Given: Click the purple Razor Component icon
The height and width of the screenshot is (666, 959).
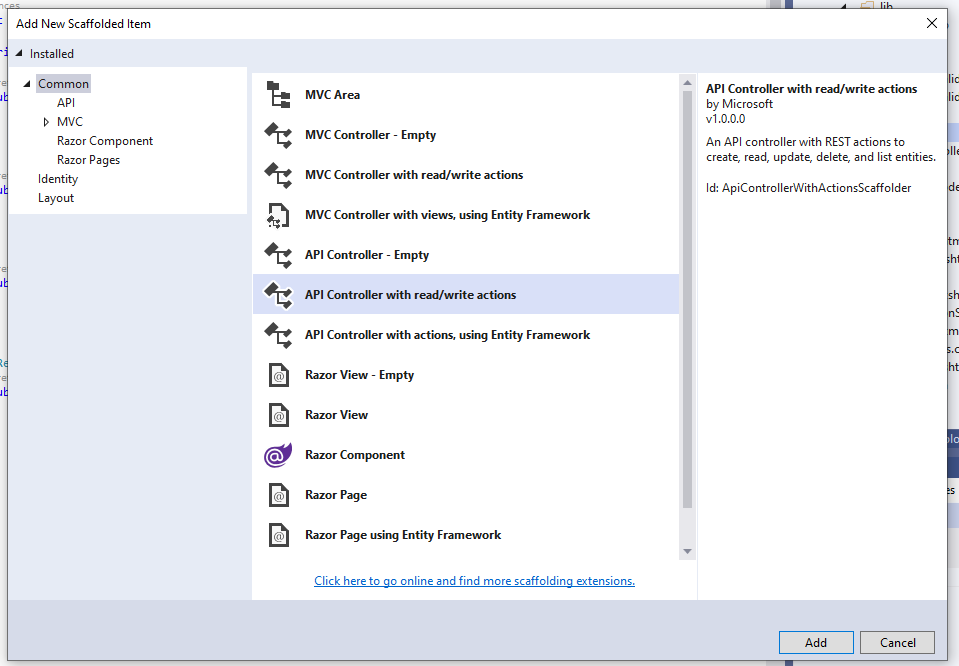Looking at the screenshot, I should [x=278, y=455].
